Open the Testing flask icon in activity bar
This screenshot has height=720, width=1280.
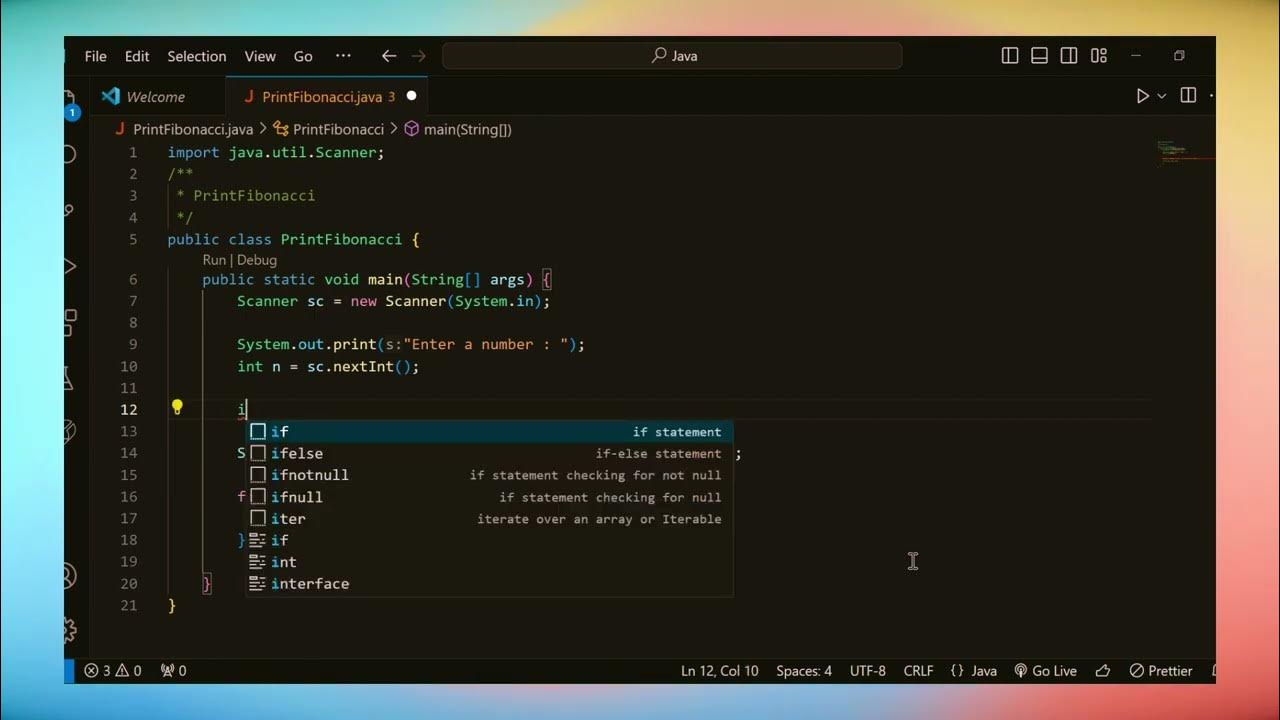[70, 378]
